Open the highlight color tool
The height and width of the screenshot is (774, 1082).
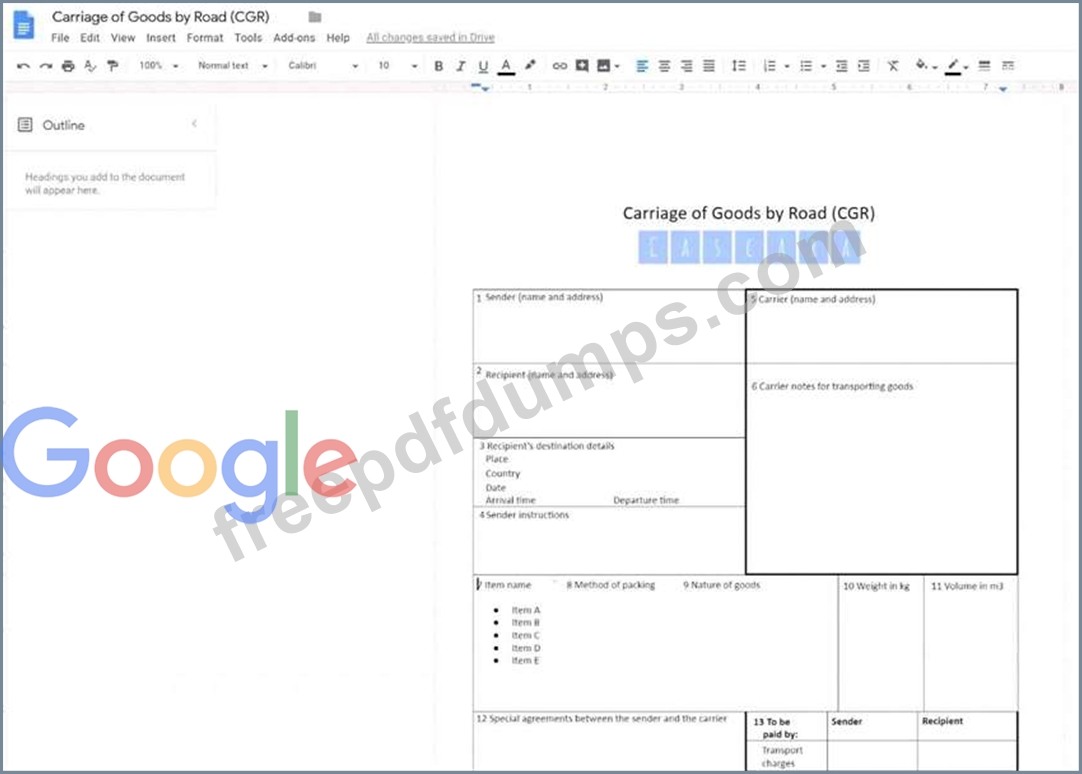pyautogui.click(x=530, y=65)
